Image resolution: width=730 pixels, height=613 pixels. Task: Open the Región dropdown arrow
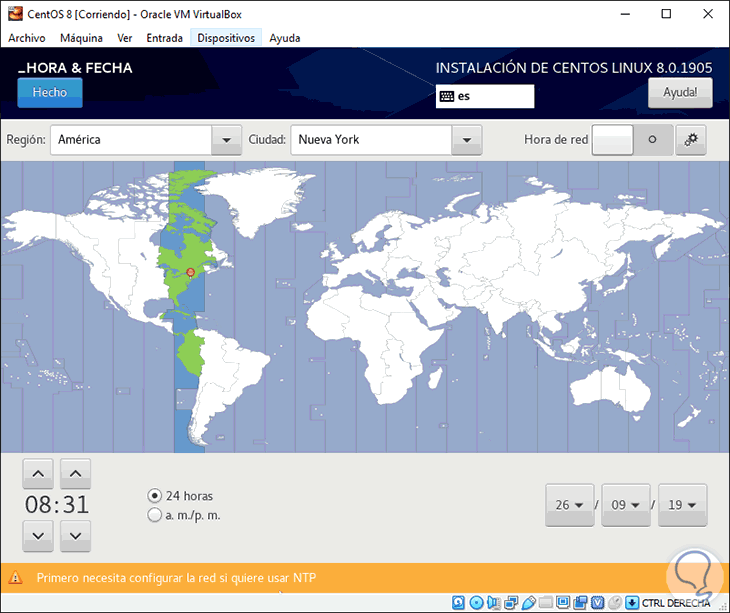click(x=226, y=140)
